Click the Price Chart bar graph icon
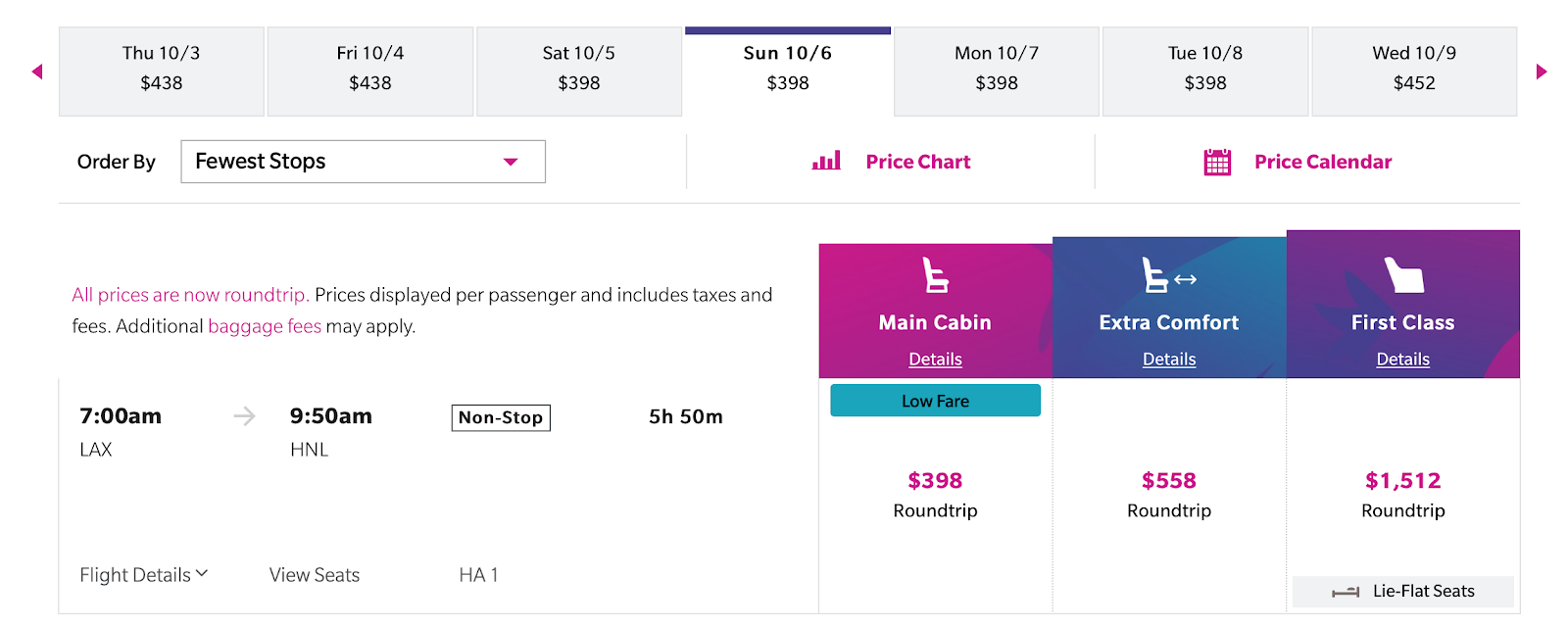The image size is (1568, 626). (826, 162)
